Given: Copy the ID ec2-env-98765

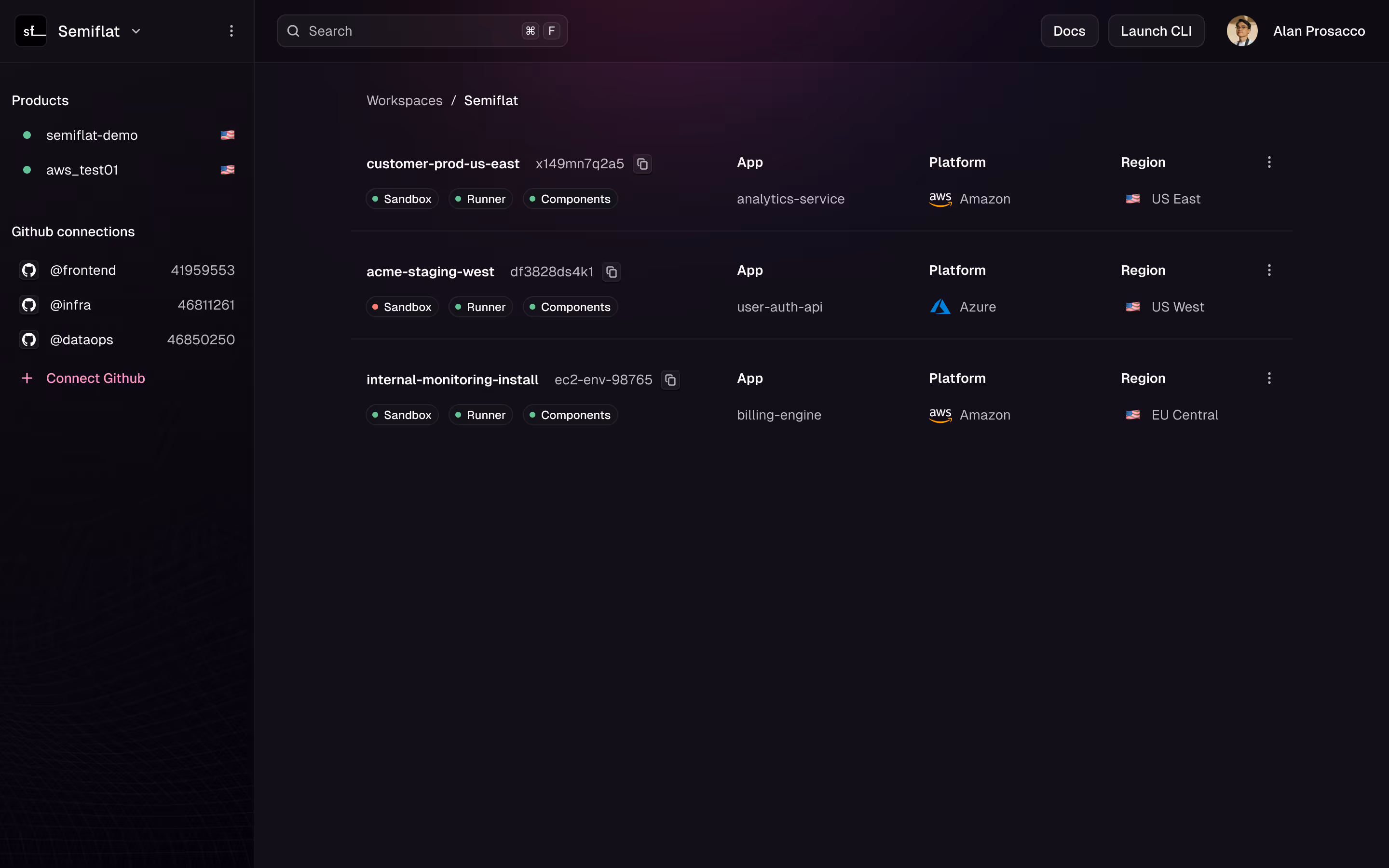Looking at the screenshot, I should click(670, 380).
